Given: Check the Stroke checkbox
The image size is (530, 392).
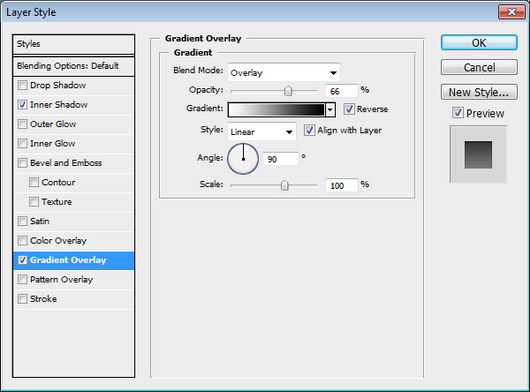Looking at the screenshot, I should pos(23,299).
